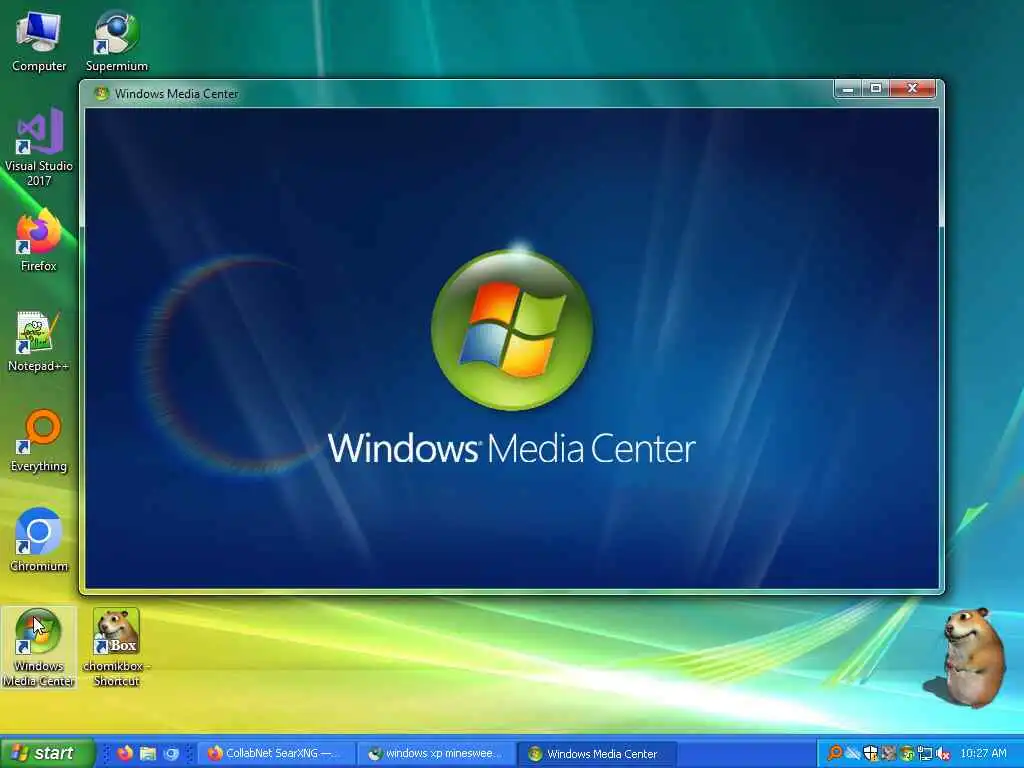Click the network connection tray icon
1024x768 pixels.
pos(924,754)
